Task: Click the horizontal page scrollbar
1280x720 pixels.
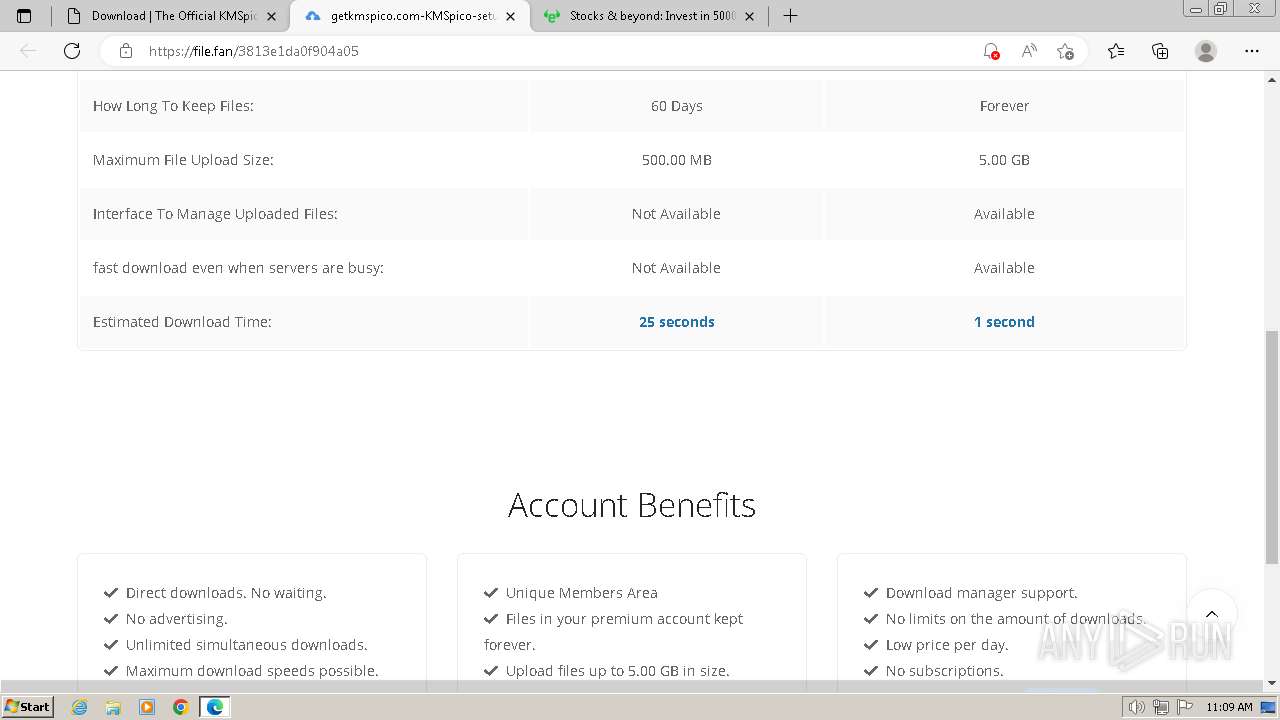Action: point(632,686)
